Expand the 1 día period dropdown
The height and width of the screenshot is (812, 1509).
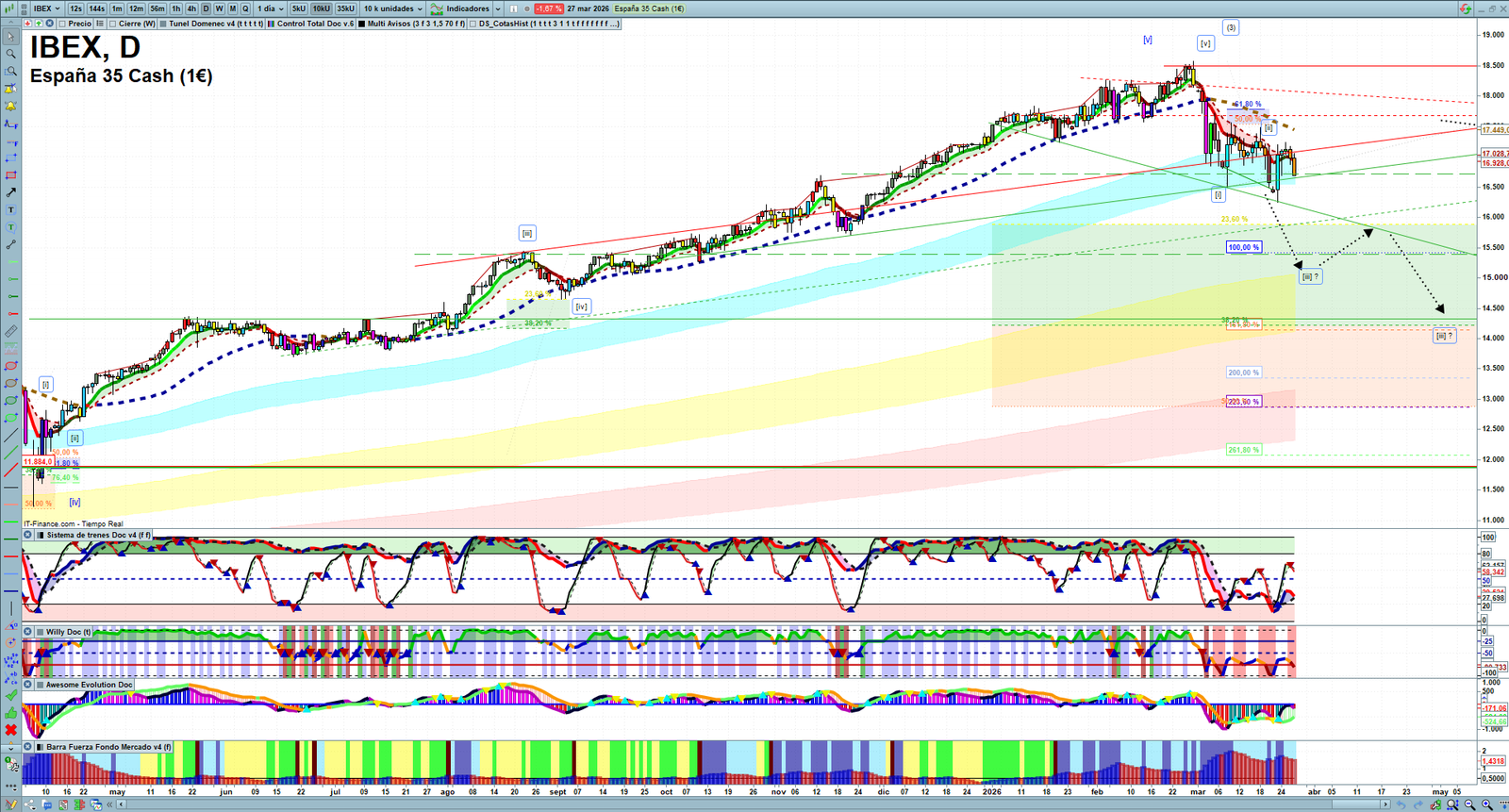[270, 8]
